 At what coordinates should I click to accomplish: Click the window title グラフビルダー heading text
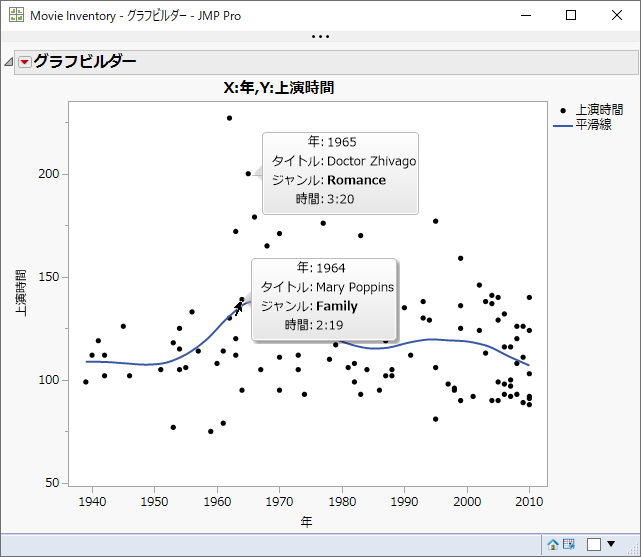pyautogui.click(x=85, y=62)
